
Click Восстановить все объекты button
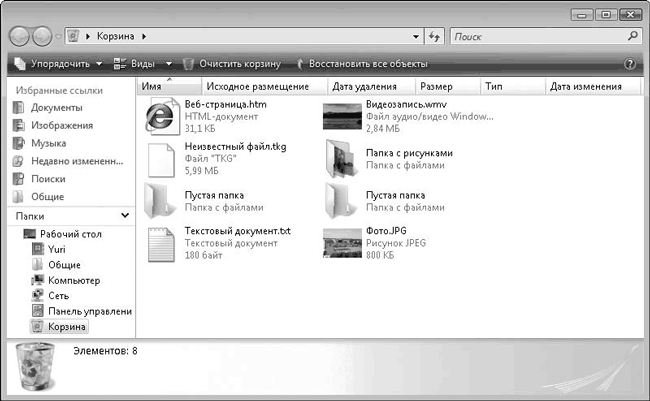[361, 63]
